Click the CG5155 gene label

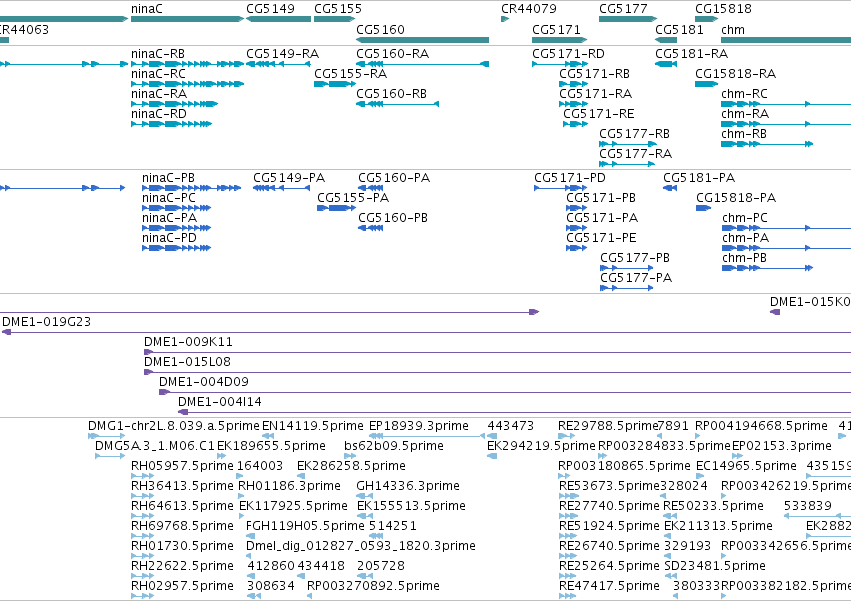[x=338, y=9]
